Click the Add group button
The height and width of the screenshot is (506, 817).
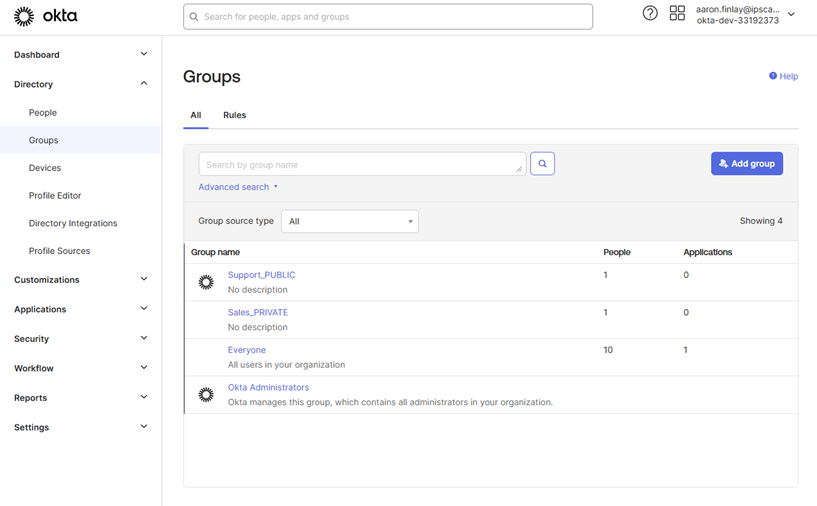tap(746, 164)
